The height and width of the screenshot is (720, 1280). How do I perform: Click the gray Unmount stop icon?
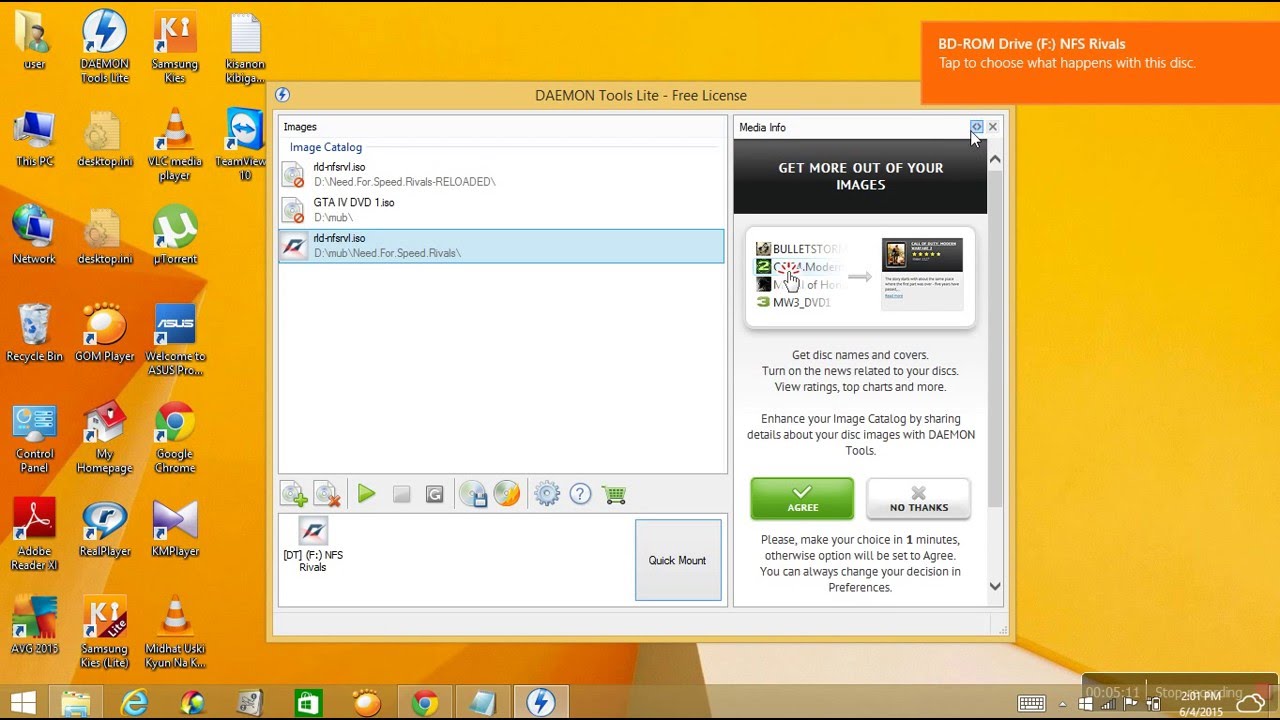401,494
